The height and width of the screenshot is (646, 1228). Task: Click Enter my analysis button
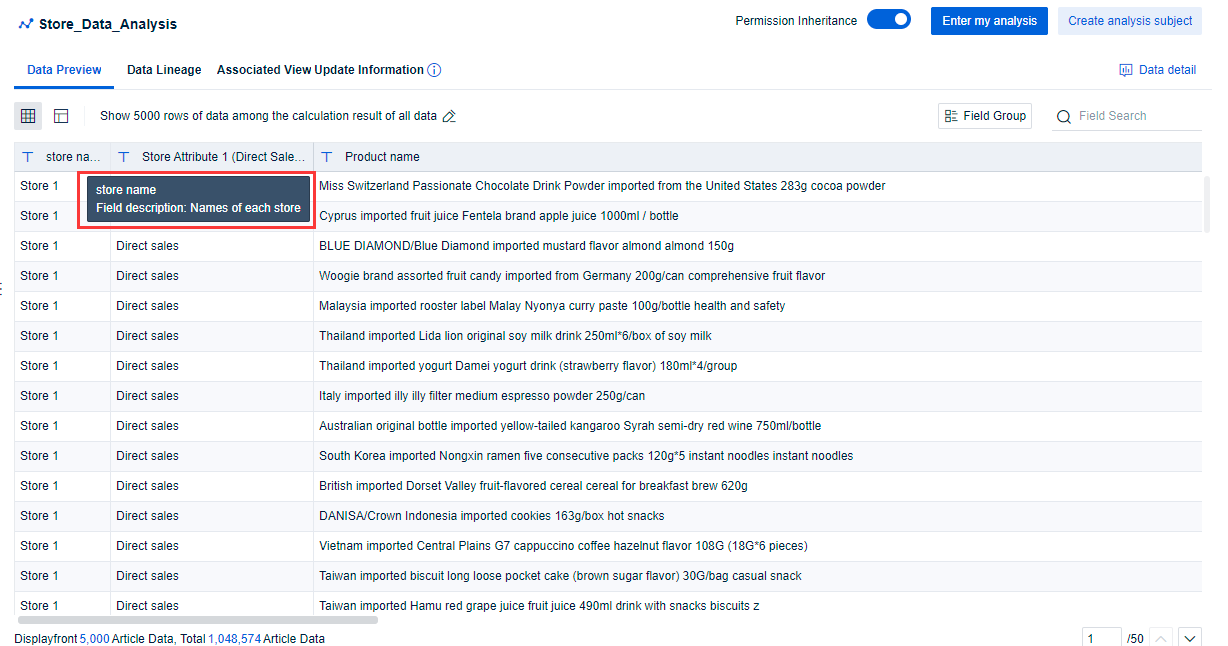pos(989,20)
